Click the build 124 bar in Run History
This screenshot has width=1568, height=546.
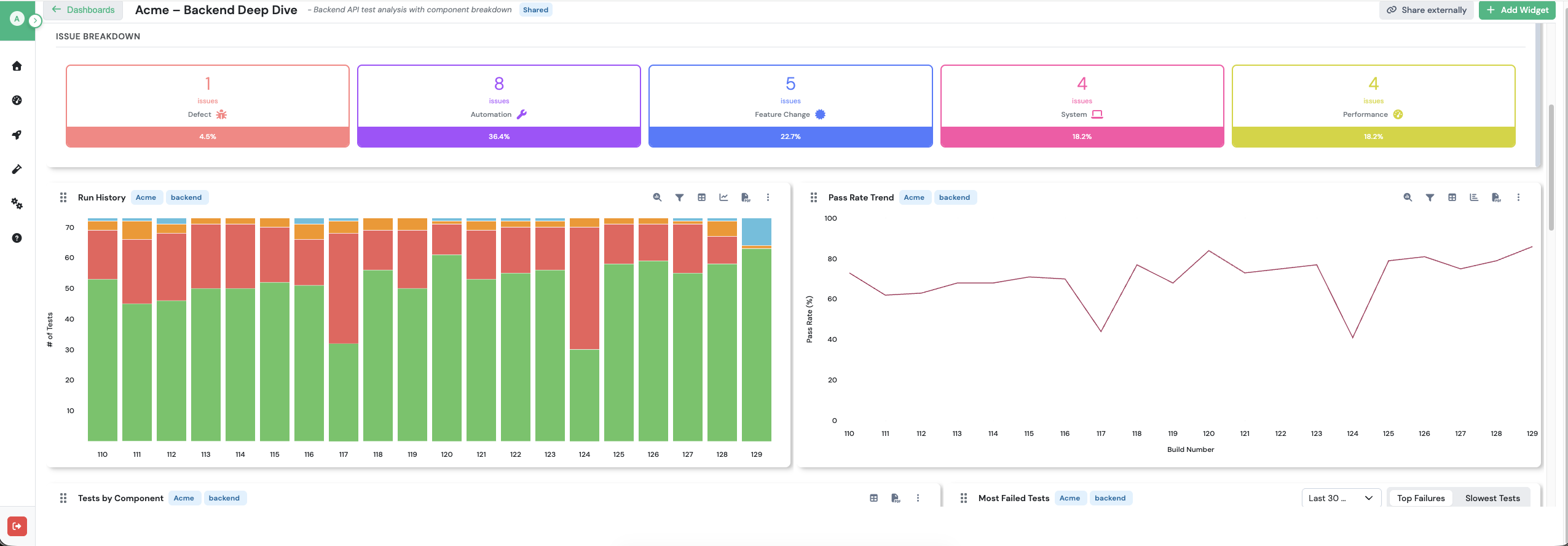pos(585,330)
